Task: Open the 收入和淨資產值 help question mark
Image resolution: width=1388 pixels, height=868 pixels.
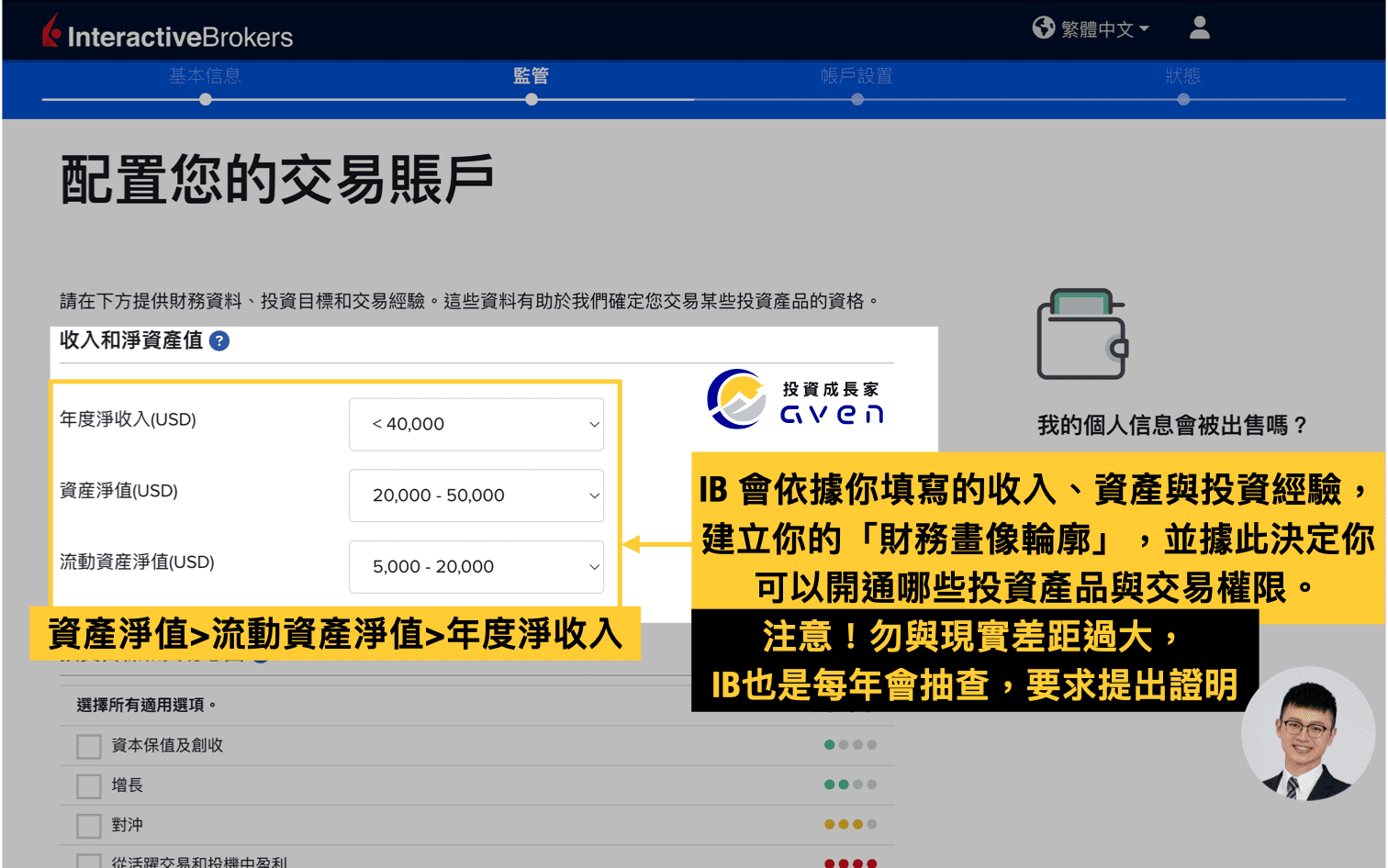Action: [218, 340]
